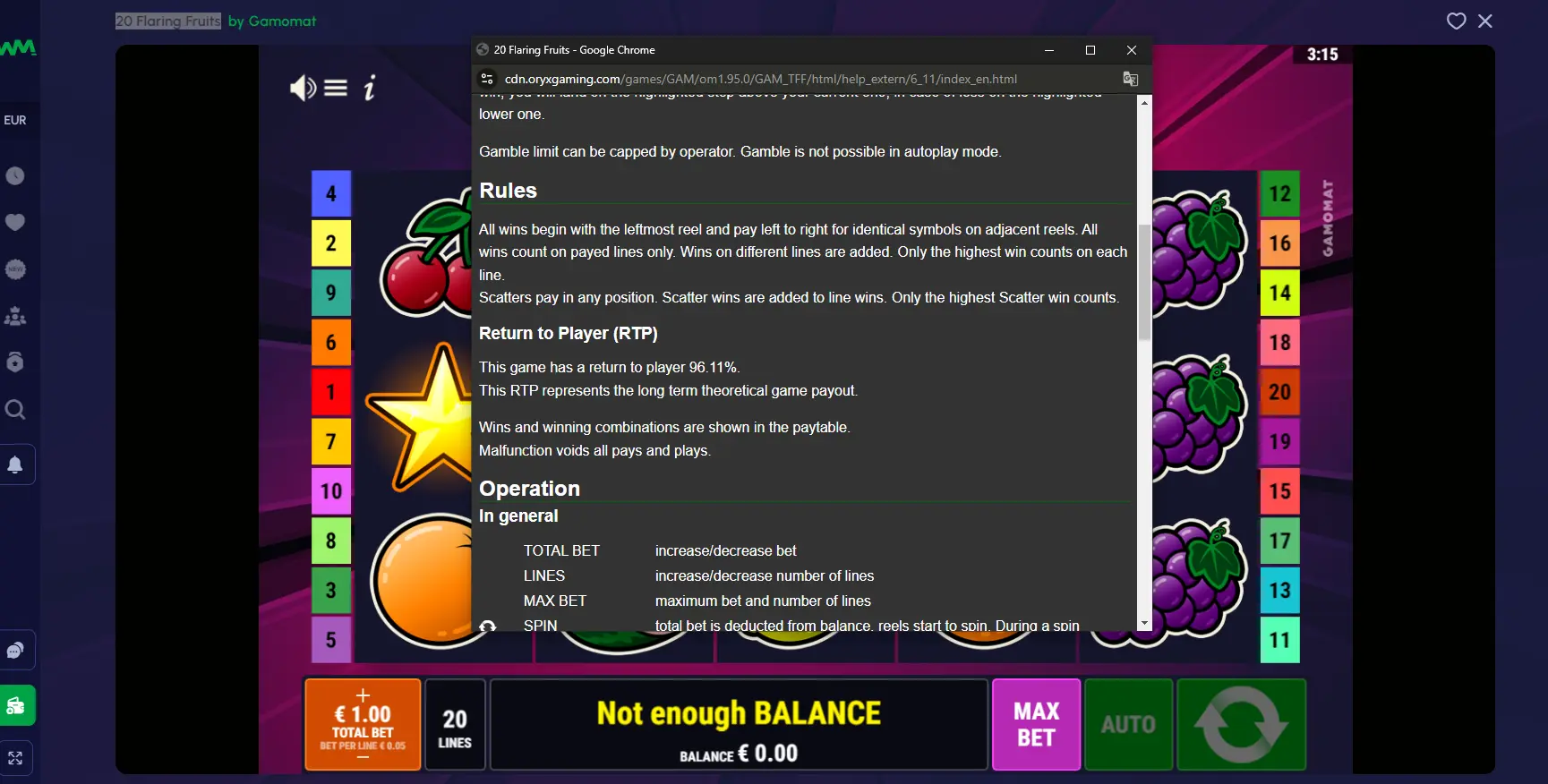This screenshot has height=784, width=1548.
Task: Decrease total bet with minus sign
Action: click(x=363, y=758)
